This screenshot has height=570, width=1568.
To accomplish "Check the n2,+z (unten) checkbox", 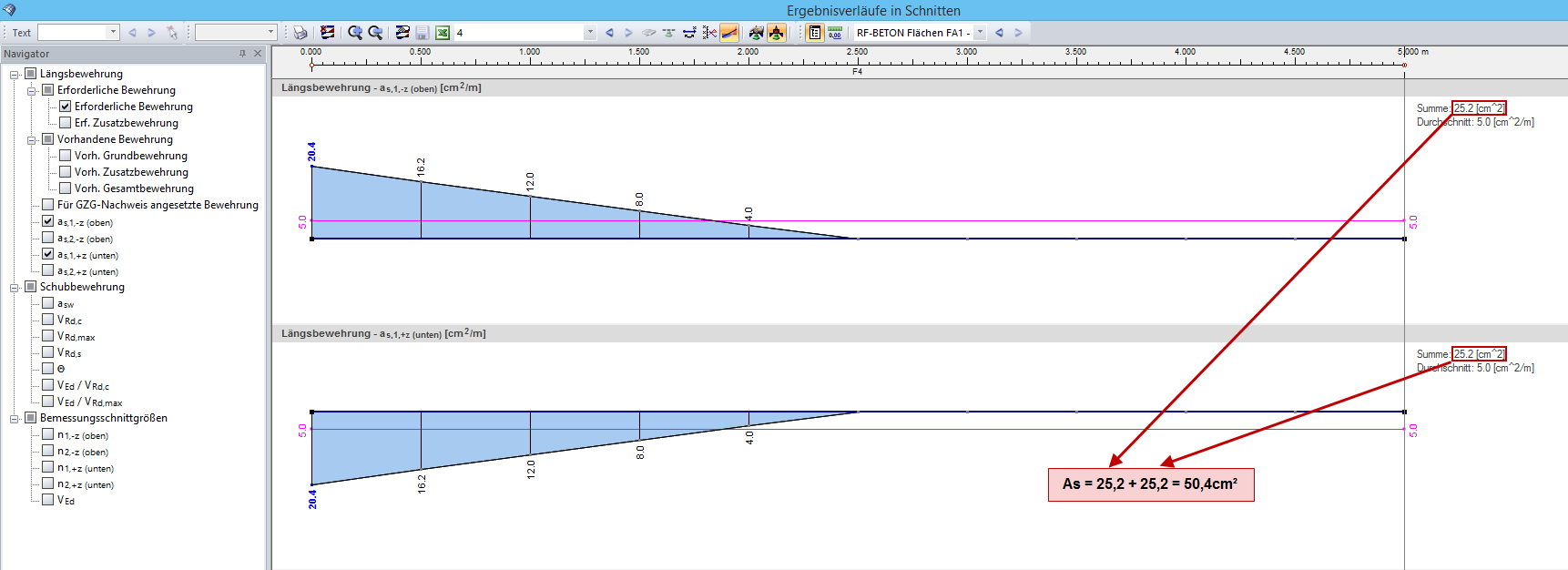I will (x=48, y=483).
